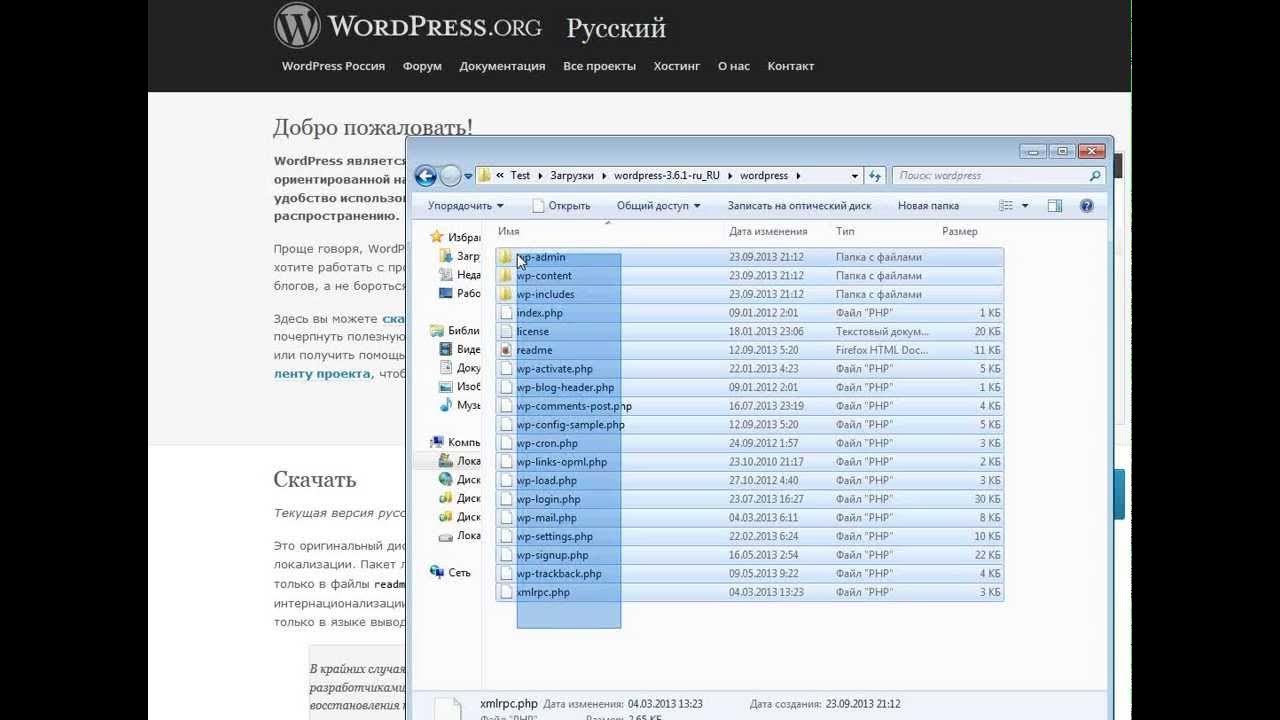Click the search magnifier icon in Explorer
Screen dimensions: 1280x720
pos(1095,176)
